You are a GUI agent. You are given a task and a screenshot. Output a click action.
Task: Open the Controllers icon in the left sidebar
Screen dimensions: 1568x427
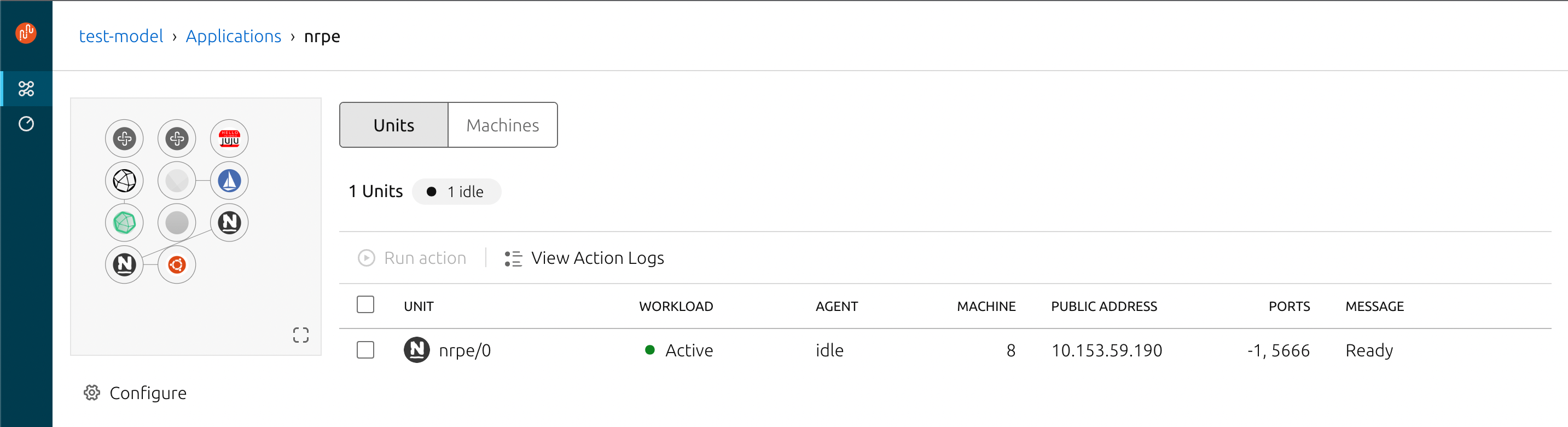[26, 124]
